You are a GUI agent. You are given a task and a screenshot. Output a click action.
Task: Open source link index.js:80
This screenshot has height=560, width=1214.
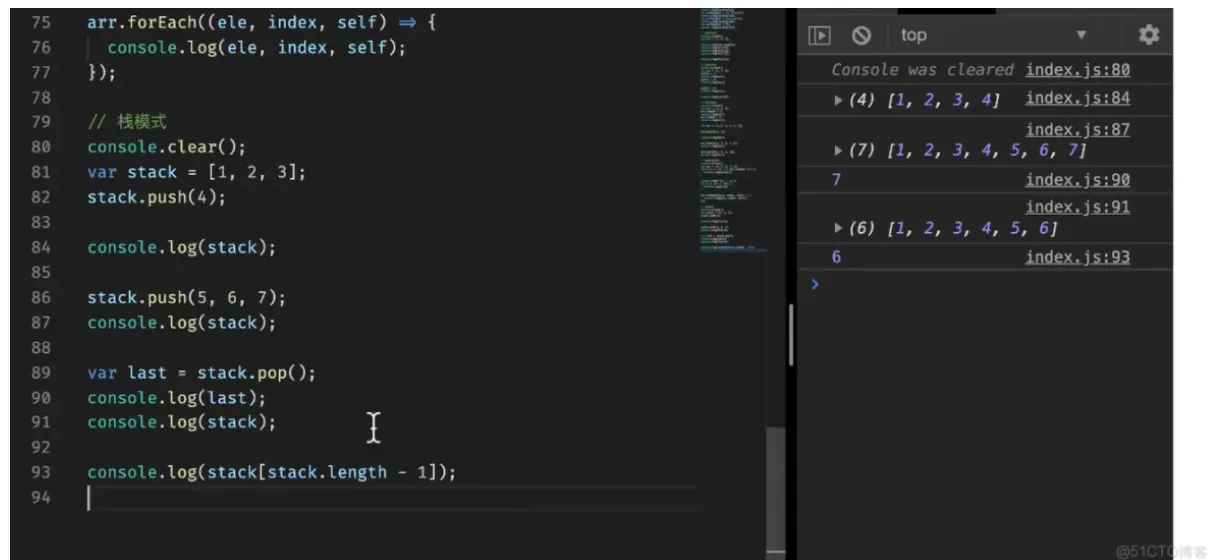pos(1077,70)
